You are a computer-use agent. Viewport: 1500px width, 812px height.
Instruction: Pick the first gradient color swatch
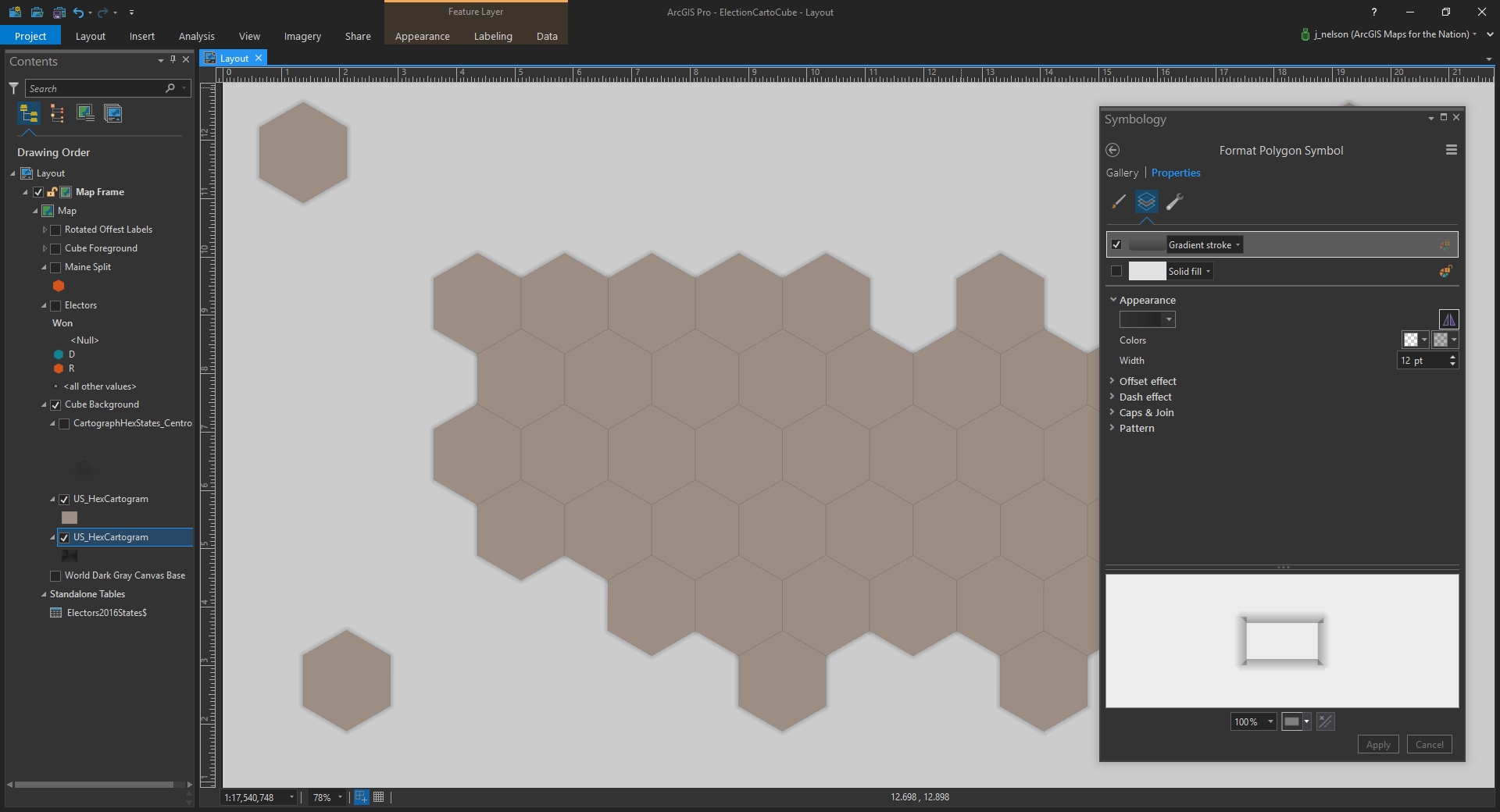pos(1415,340)
